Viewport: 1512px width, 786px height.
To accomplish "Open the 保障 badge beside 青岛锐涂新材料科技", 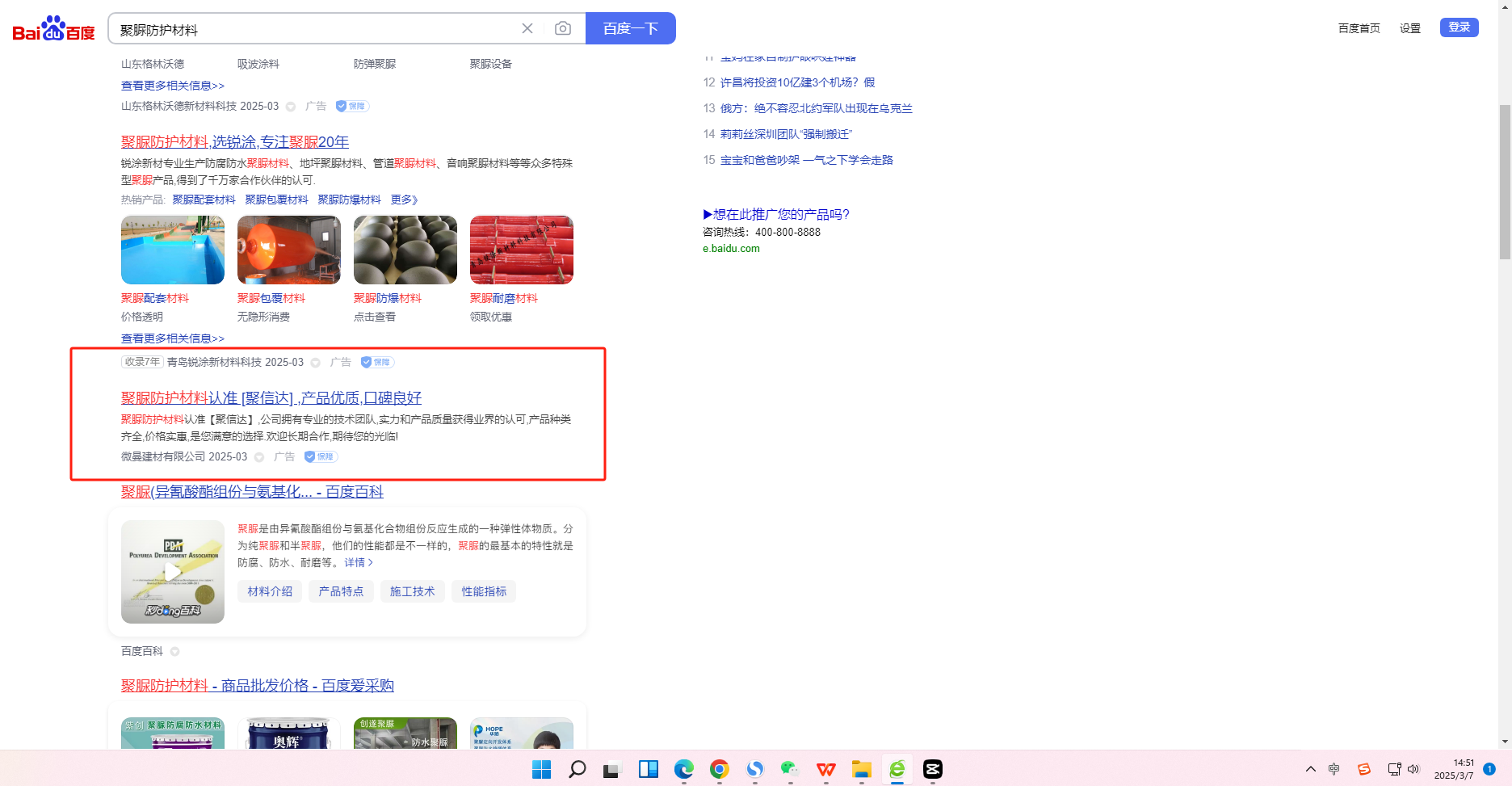I will pyautogui.click(x=377, y=362).
